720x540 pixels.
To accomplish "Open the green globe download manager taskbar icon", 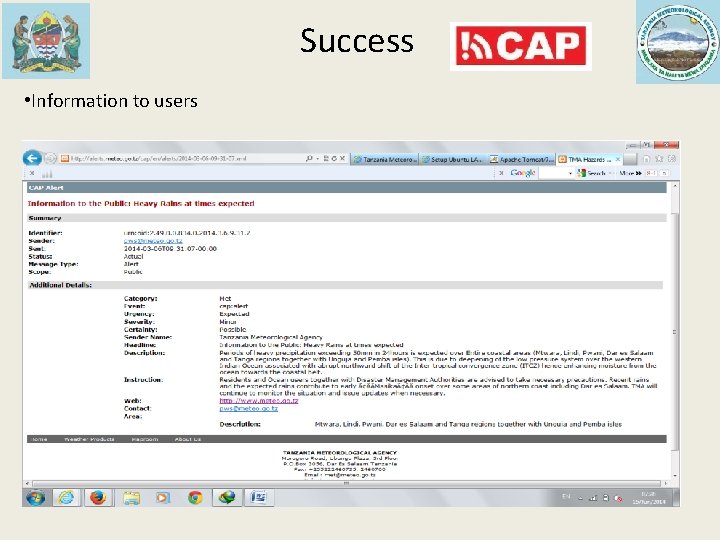I will pos(227,498).
